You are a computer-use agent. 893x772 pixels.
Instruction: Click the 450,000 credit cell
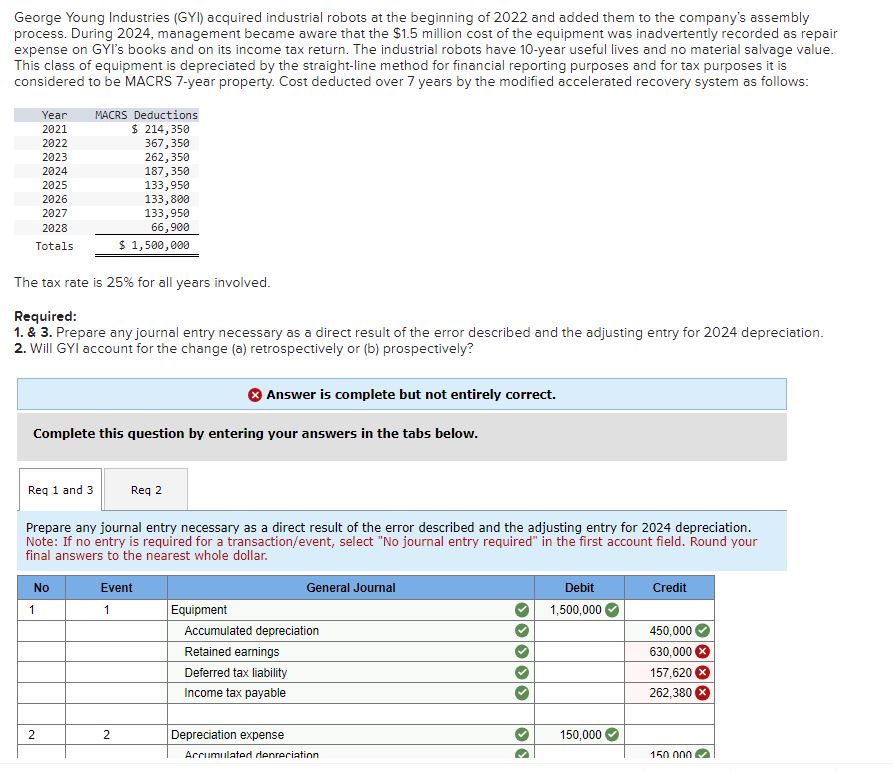click(670, 631)
